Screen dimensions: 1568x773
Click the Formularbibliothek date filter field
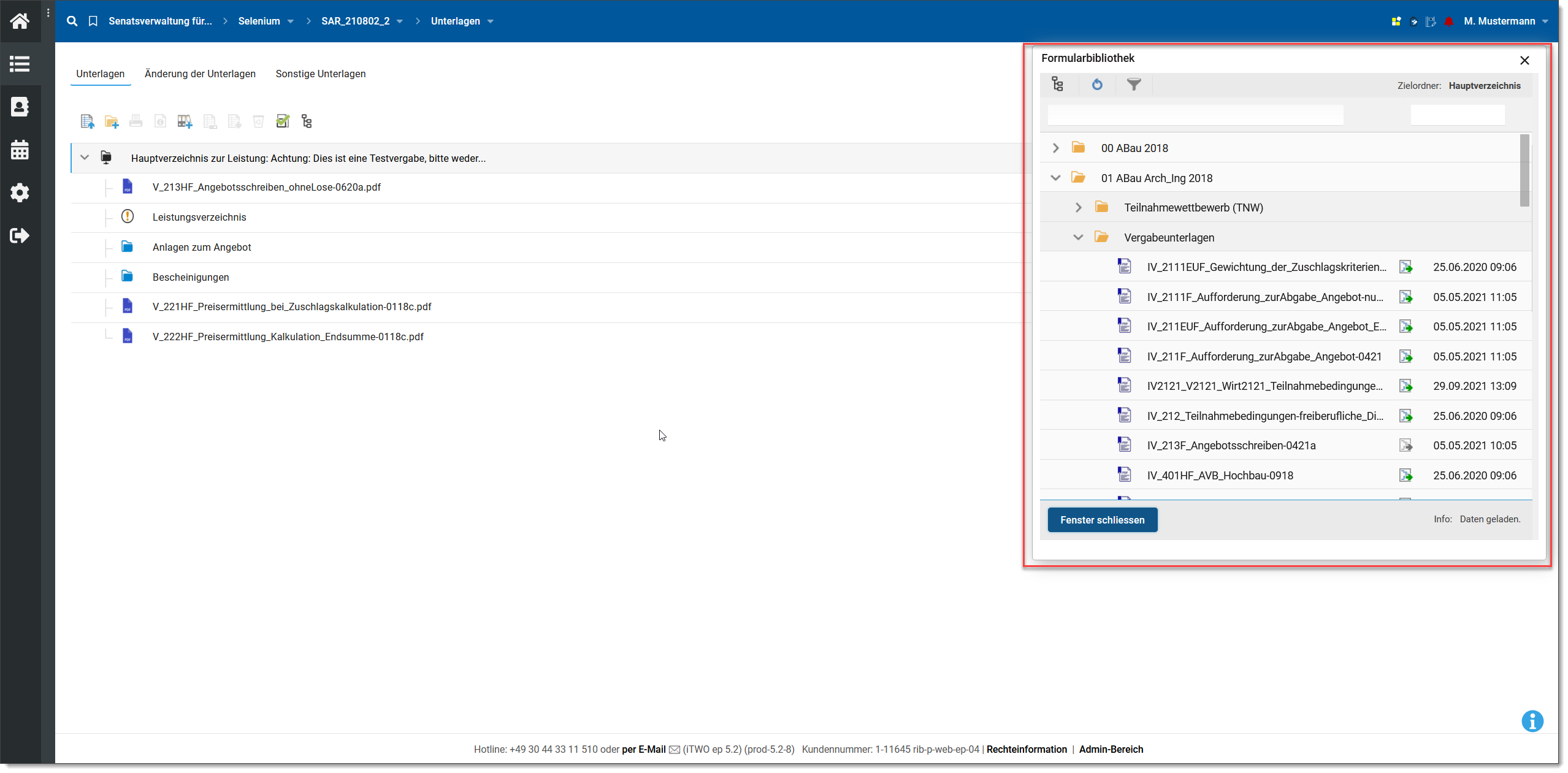click(1457, 115)
